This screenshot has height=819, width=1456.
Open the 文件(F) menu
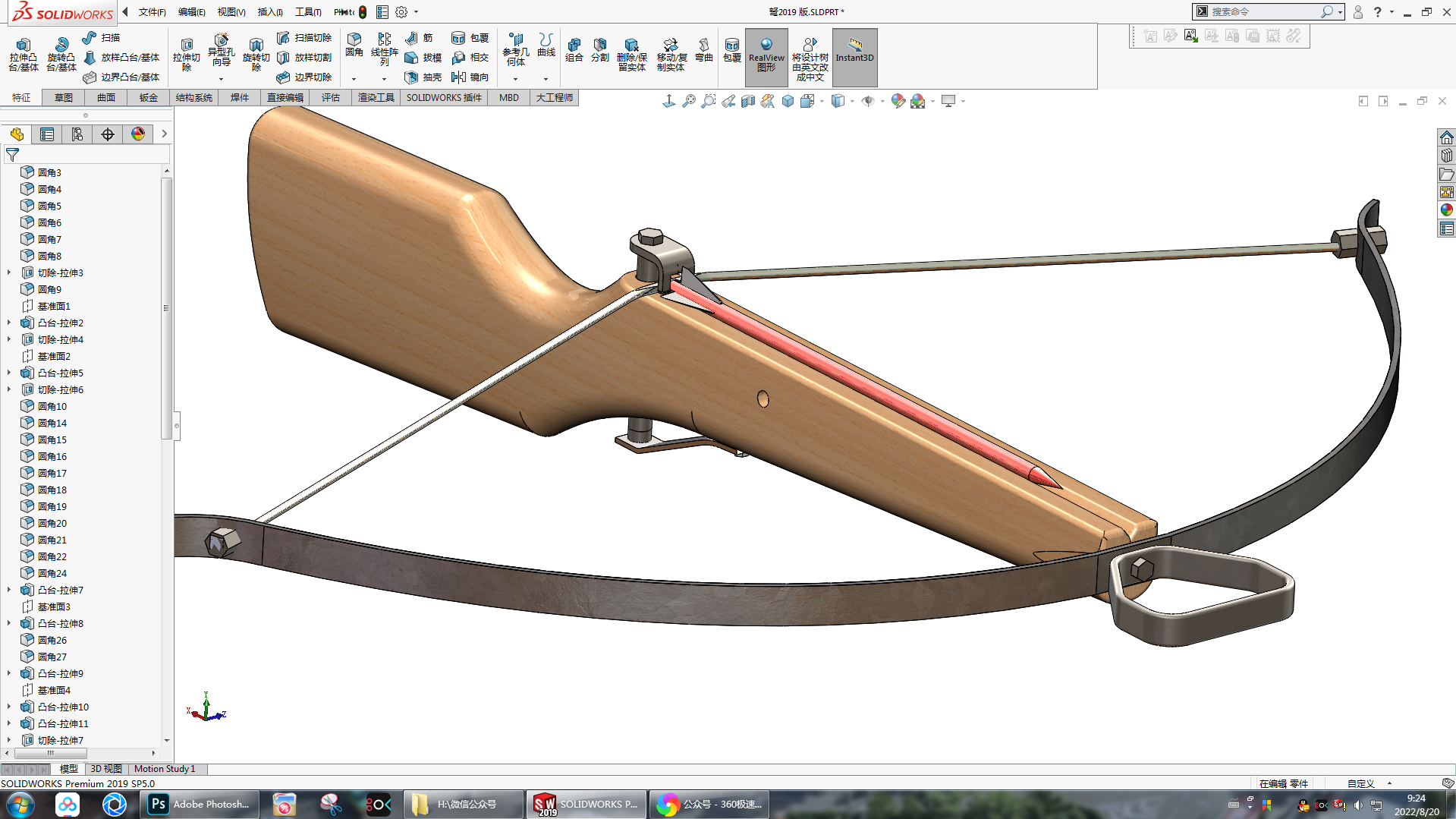click(152, 12)
